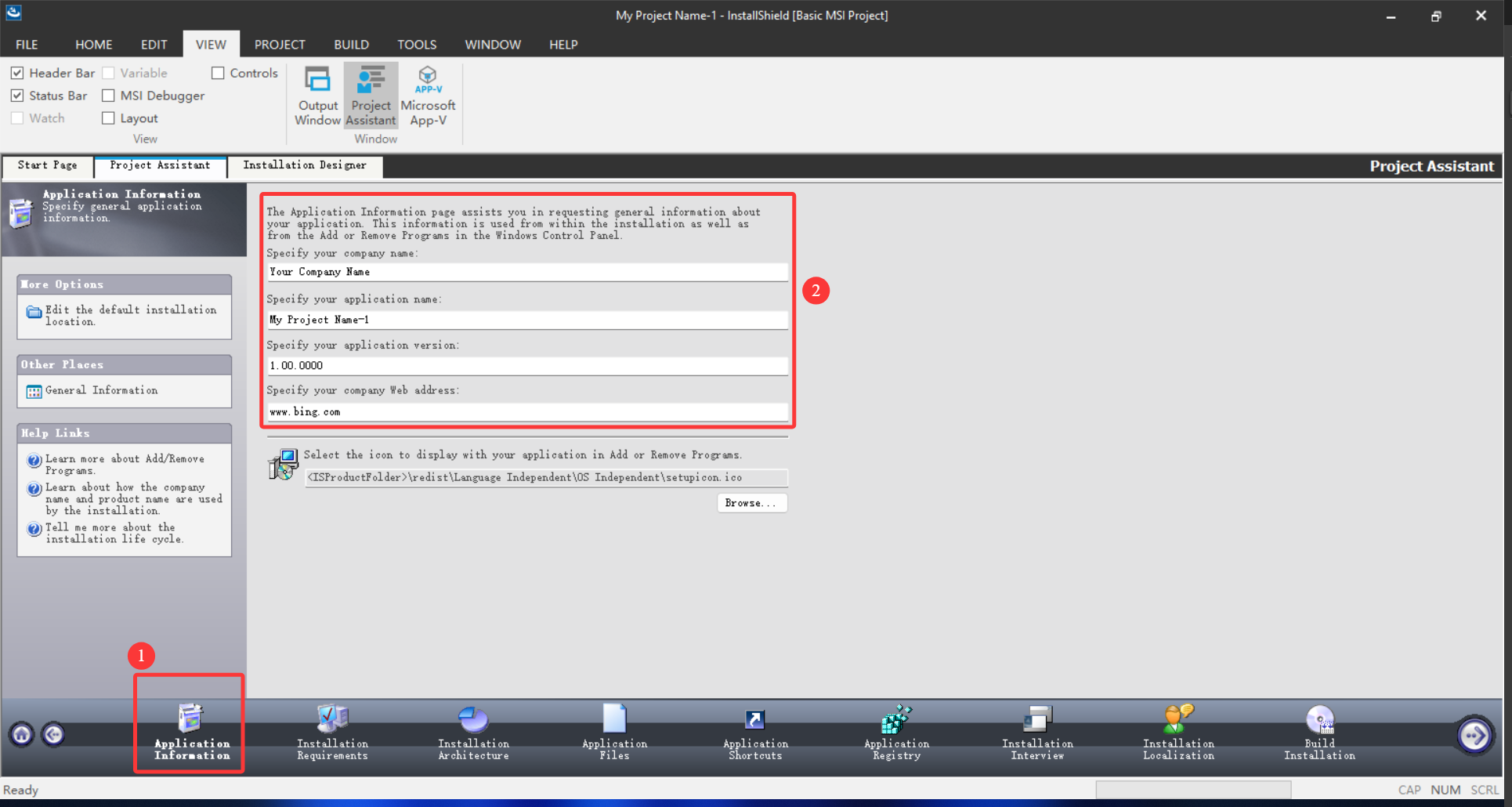Screen dimensions: 1512x807
Task: Toggle the Project Assistant window button
Action: 371,96
